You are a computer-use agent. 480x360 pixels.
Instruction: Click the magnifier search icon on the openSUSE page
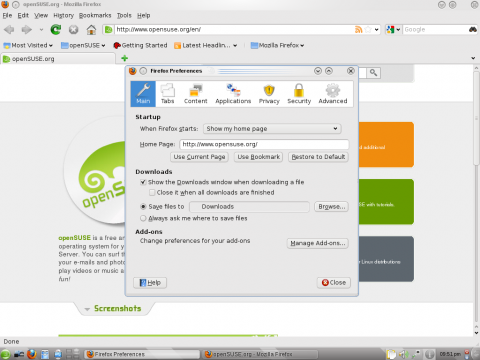click(x=373, y=73)
